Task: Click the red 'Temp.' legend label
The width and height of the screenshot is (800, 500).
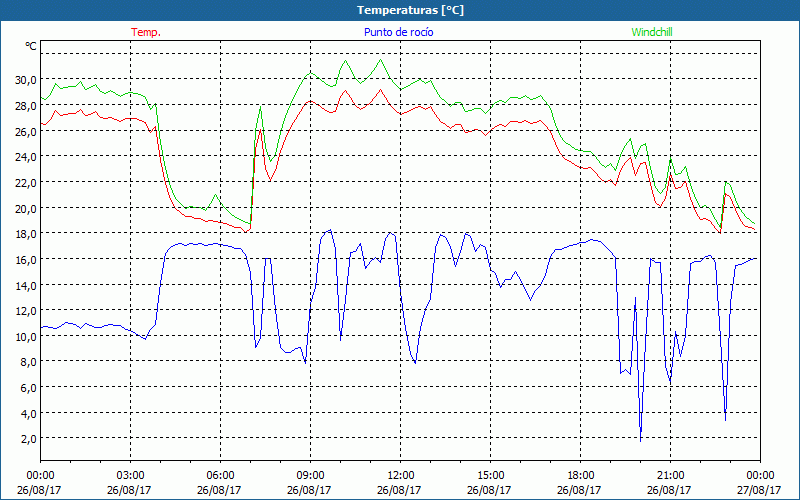Action: [x=146, y=32]
